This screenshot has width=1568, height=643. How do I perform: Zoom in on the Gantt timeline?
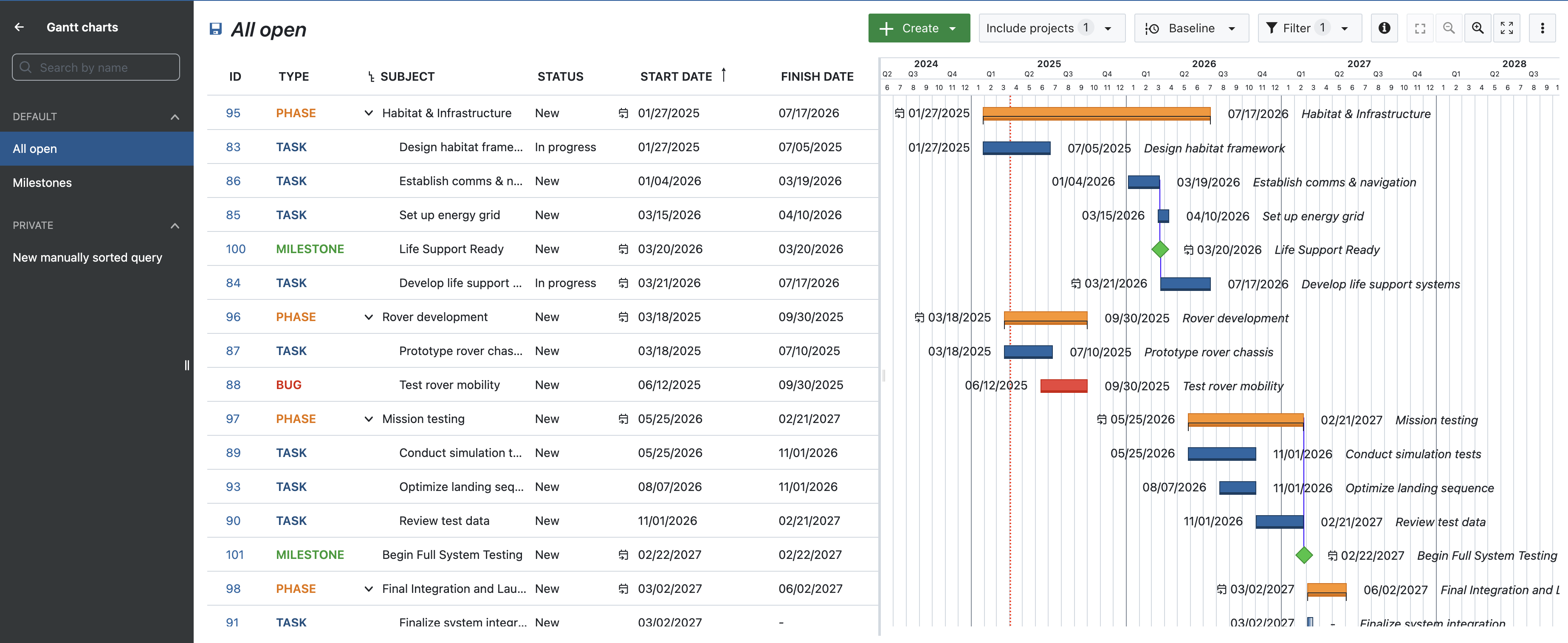coord(1478,28)
